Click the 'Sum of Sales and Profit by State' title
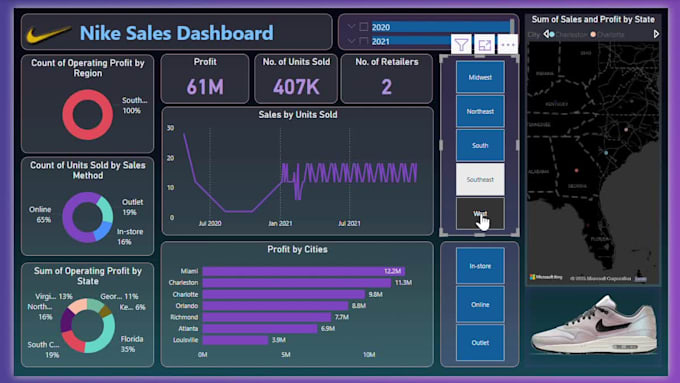The width and height of the screenshot is (680, 383). (x=593, y=20)
